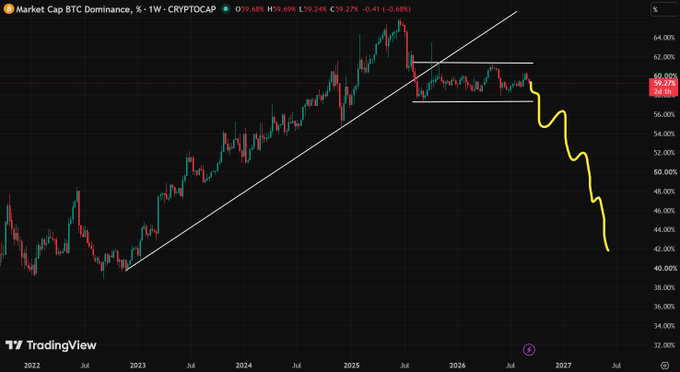Click the 46.00% price scale label
This screenshot has width=680, height=372.
[664, 210]
